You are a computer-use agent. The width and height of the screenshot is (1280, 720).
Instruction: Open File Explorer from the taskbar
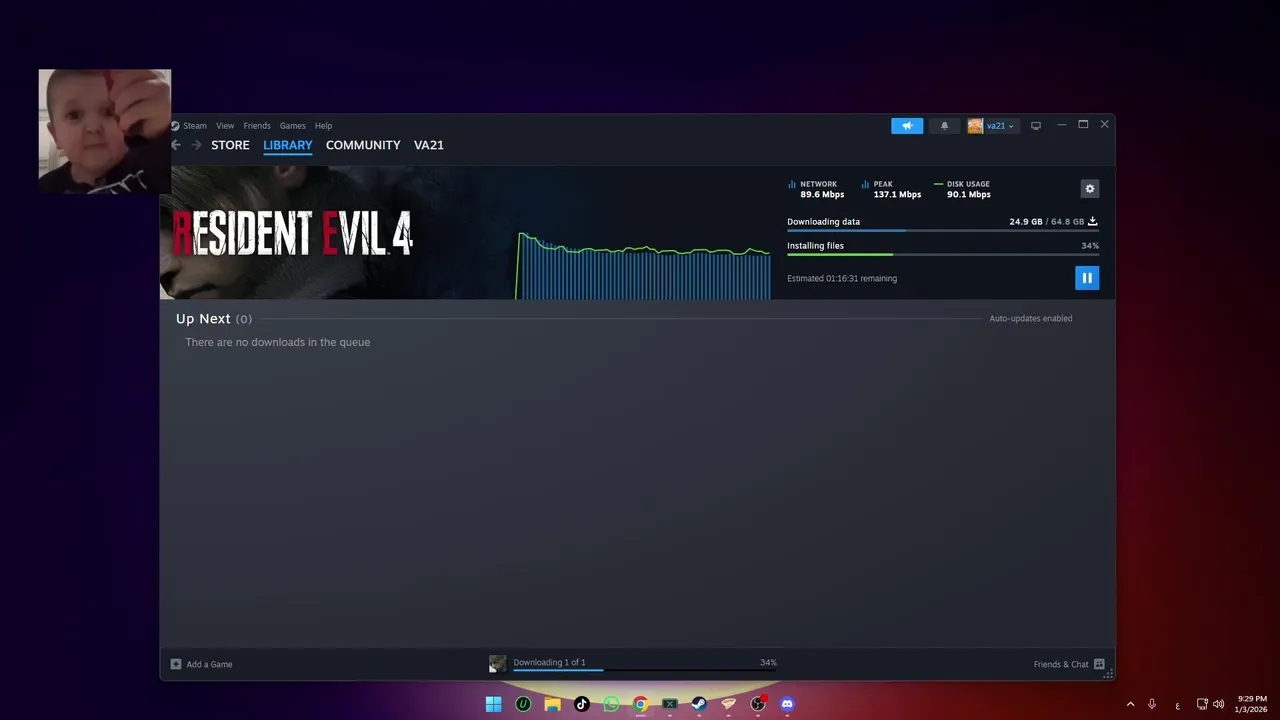click(x=552, y=704)
